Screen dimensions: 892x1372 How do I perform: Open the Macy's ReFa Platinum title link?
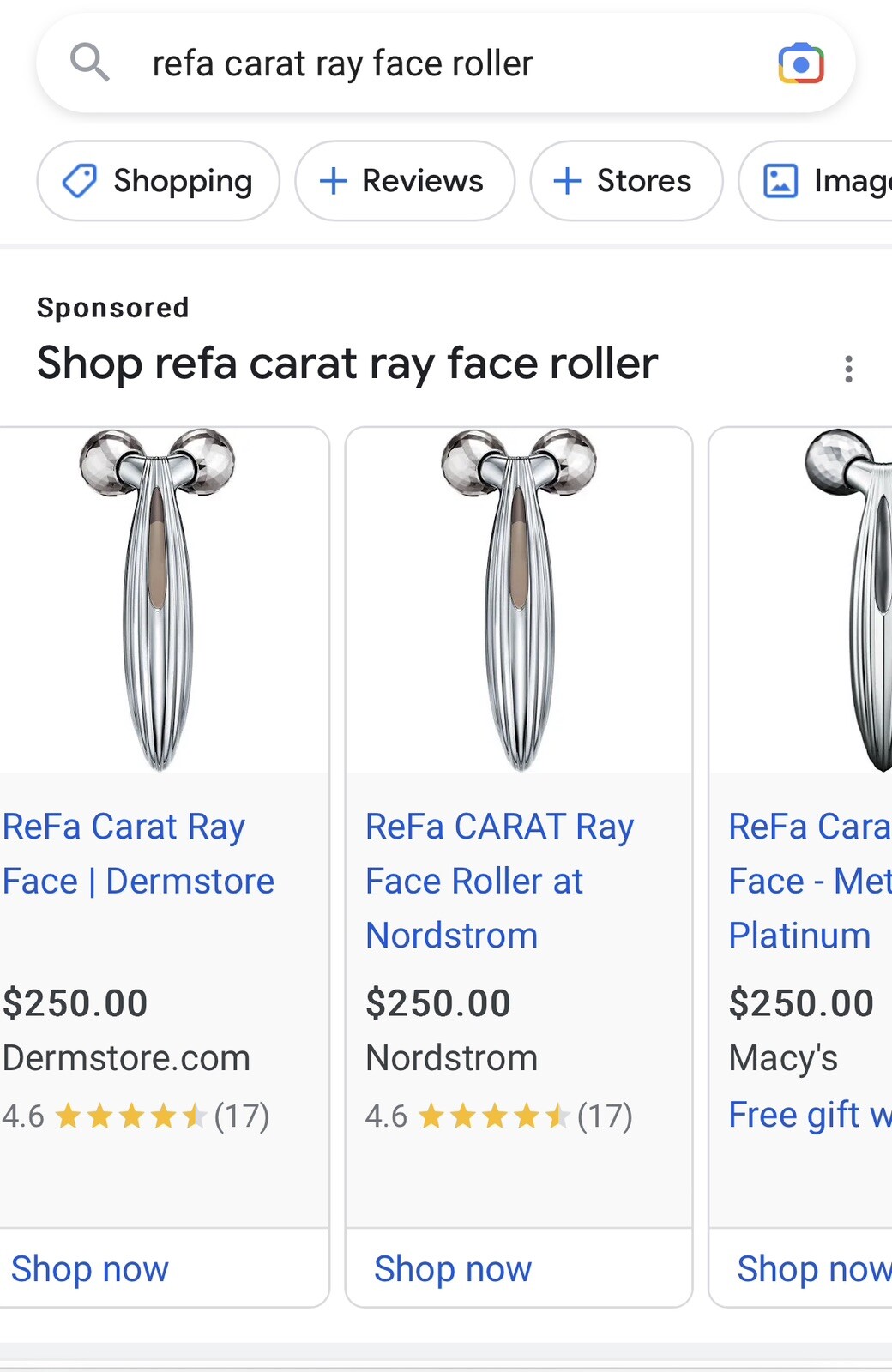point(809,881)
